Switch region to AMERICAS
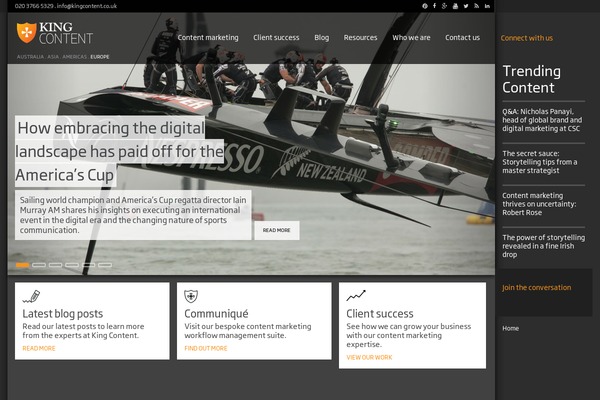600x400 pixels. pos(75,57)
